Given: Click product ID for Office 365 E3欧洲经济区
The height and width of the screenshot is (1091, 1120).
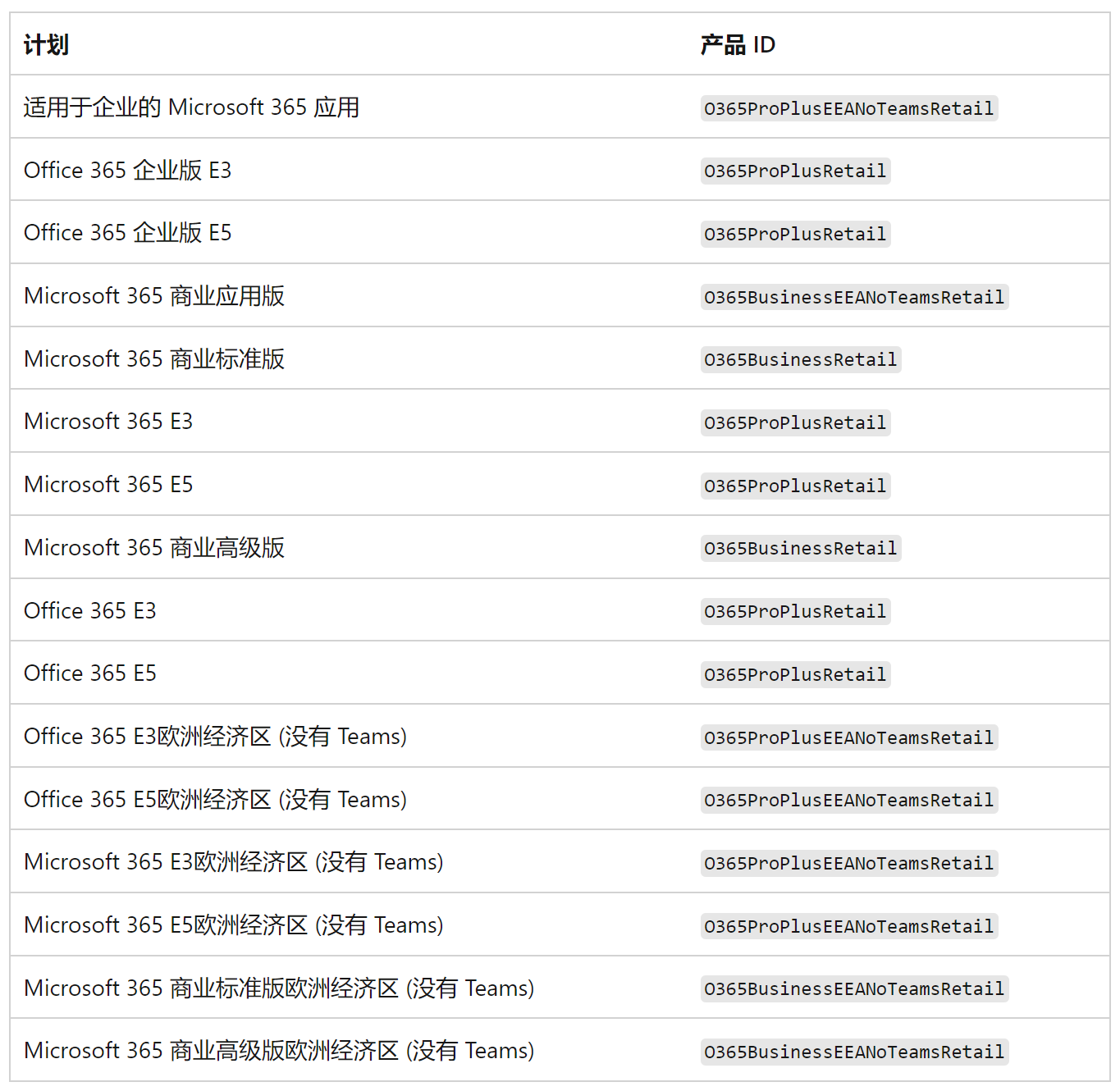Looking at the screenshot, I should click(849, 737).
